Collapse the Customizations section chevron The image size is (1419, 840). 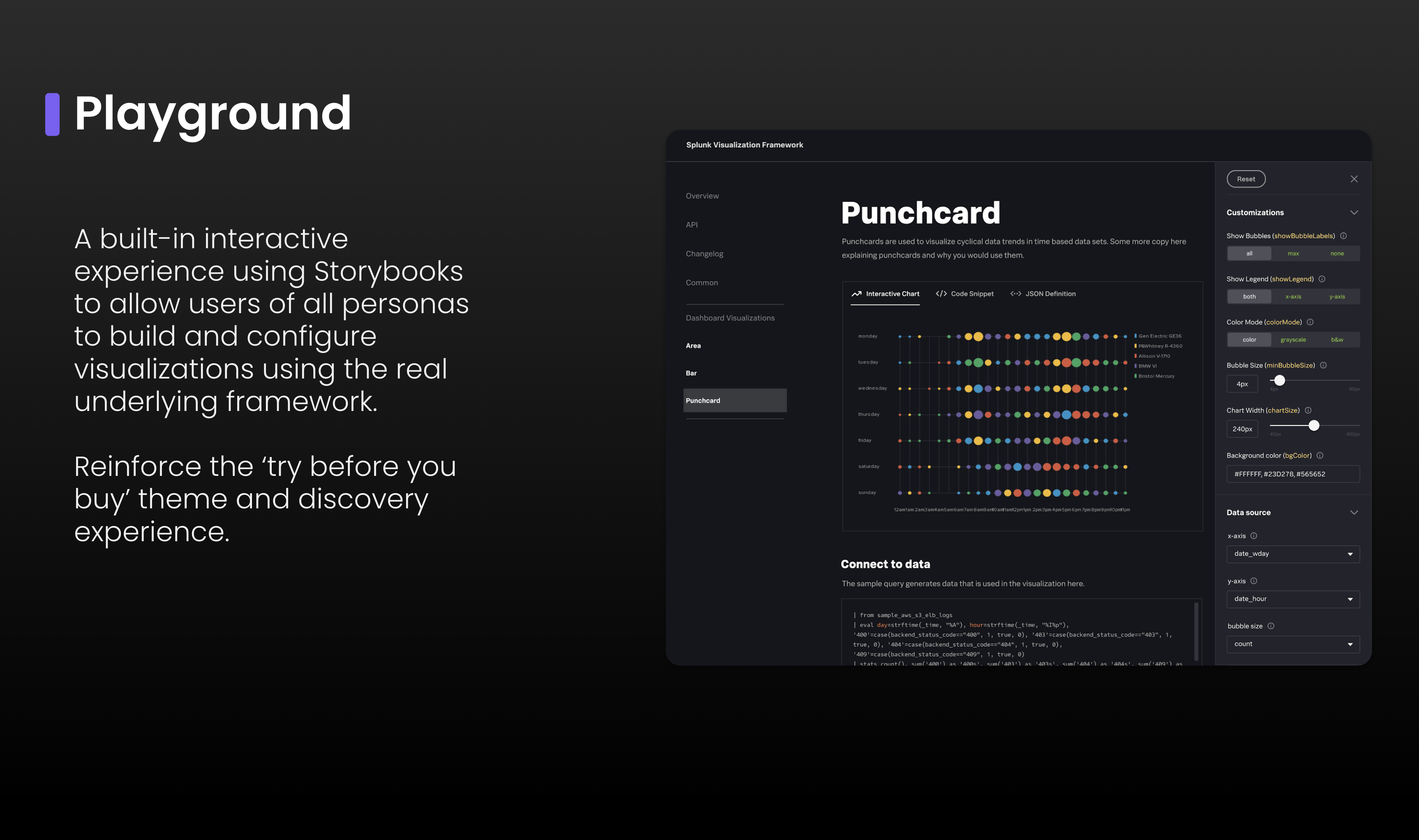1354,213
